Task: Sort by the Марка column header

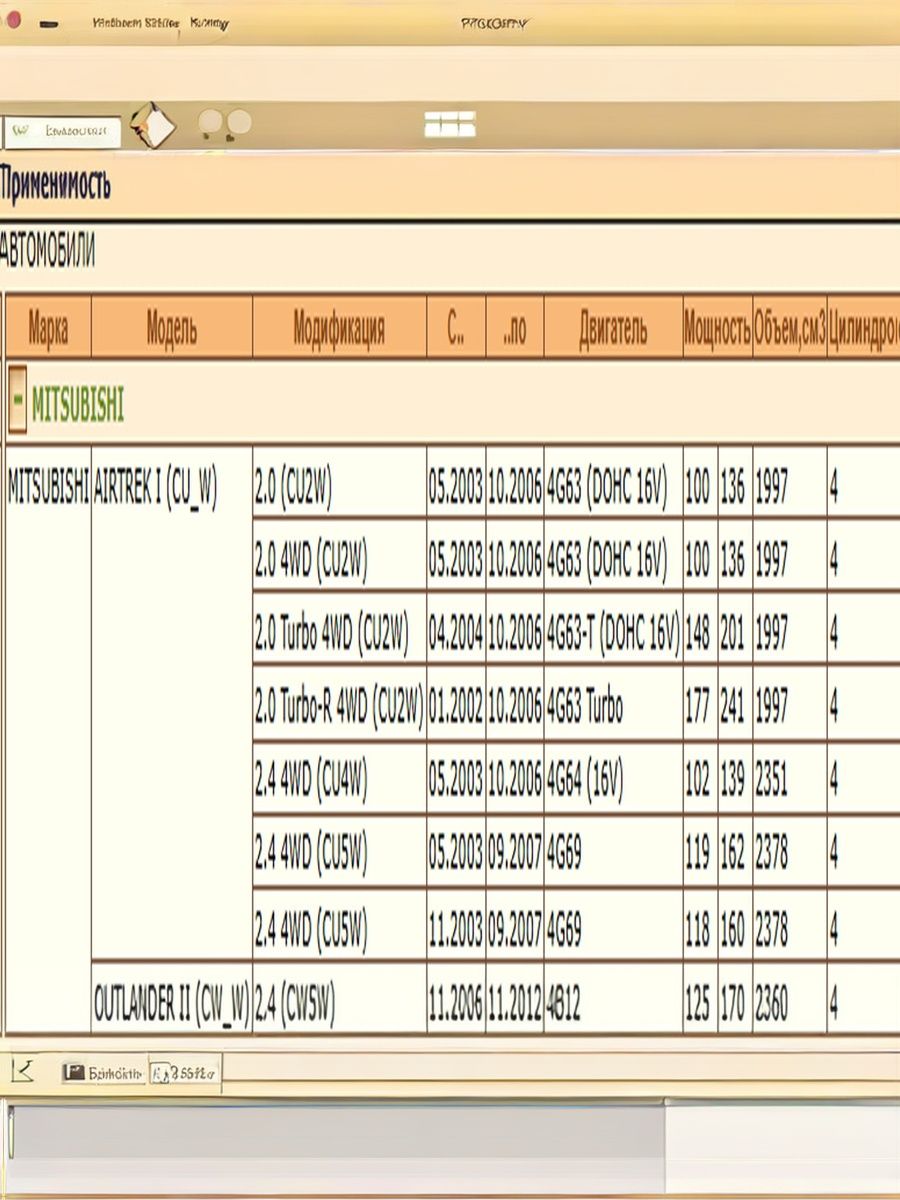Action: pyautogui.click(x=48, y=327)
